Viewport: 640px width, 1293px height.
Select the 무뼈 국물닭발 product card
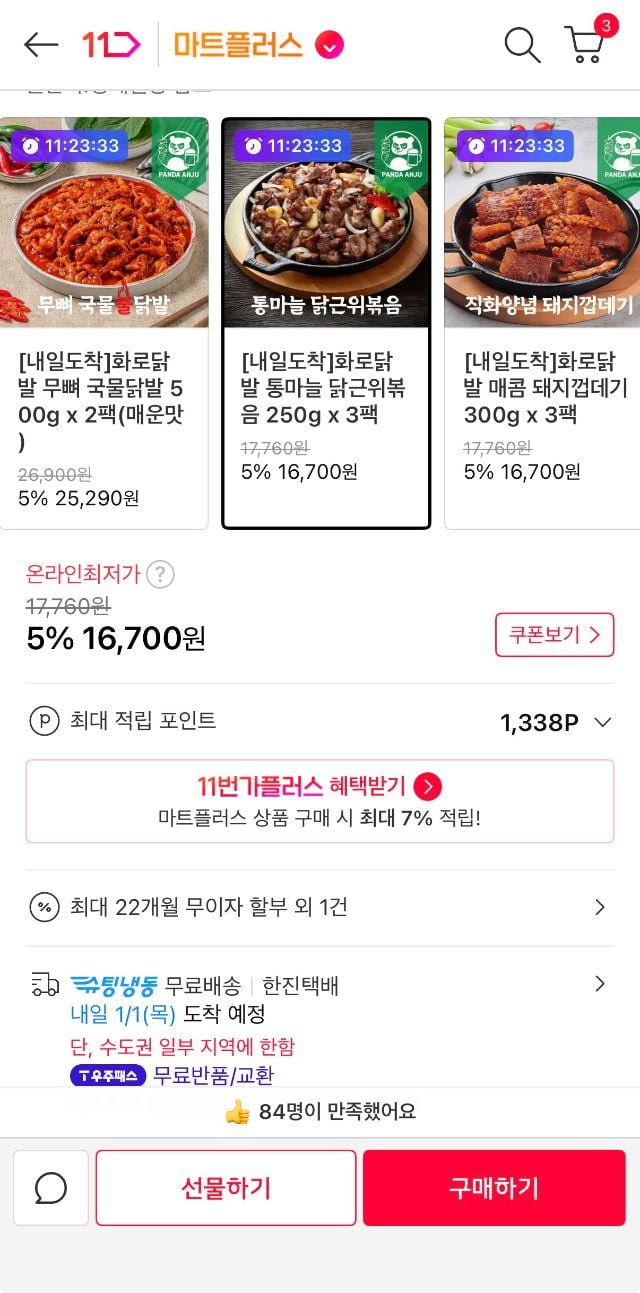pyautogui.click(x=104, y=322)
